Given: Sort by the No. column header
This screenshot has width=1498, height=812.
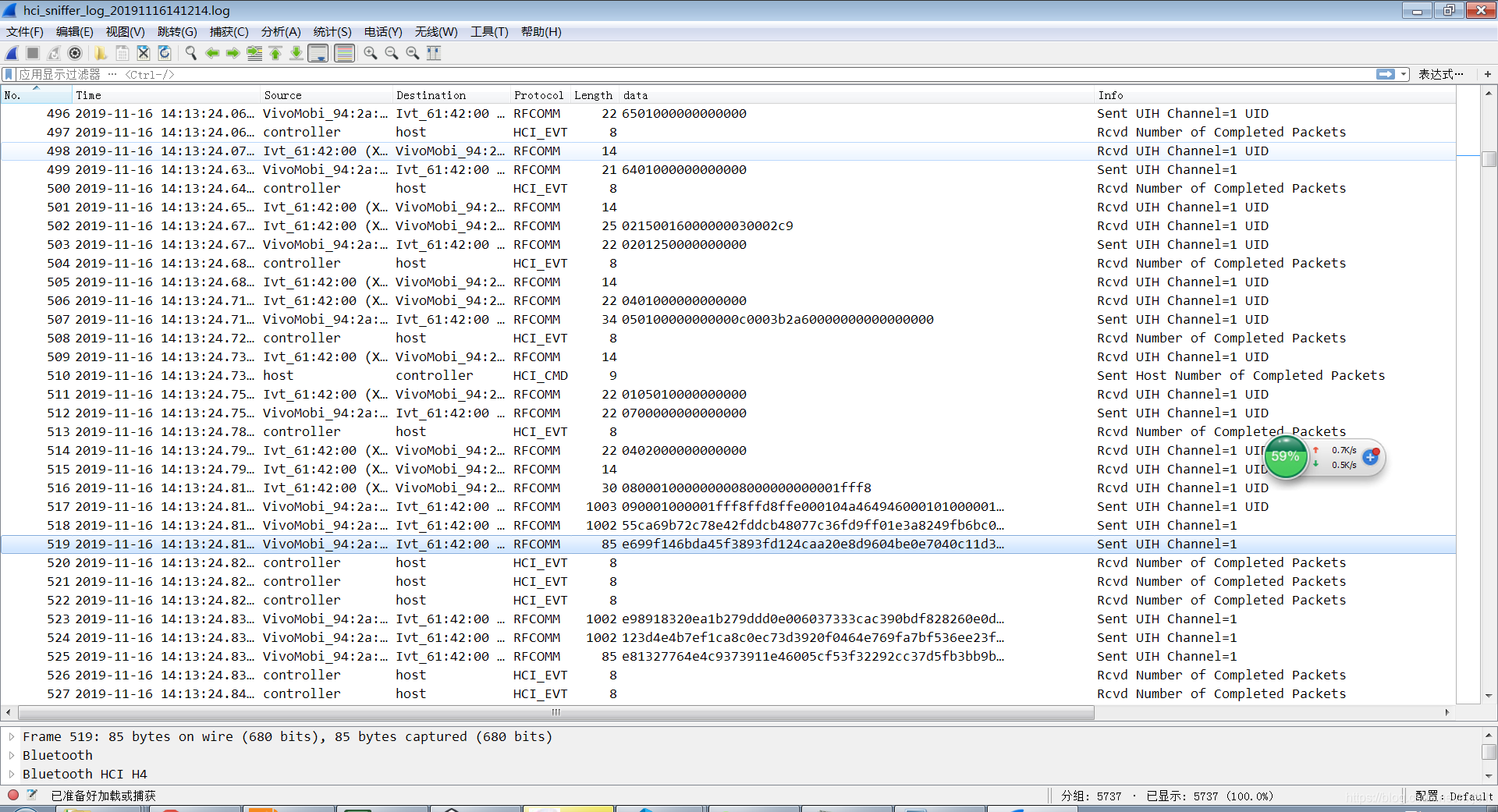Looking at the screenshot, I should (36, 95).
